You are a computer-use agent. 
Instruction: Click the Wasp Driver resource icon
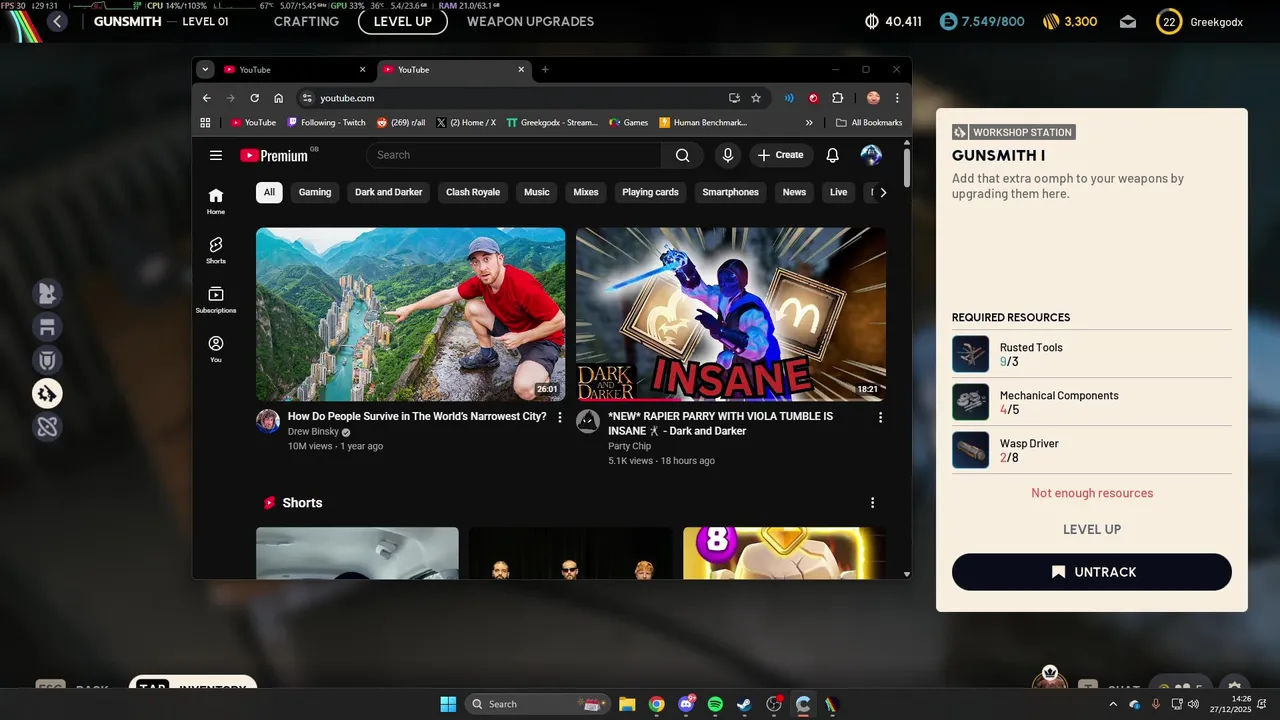(x=970, y=450)
